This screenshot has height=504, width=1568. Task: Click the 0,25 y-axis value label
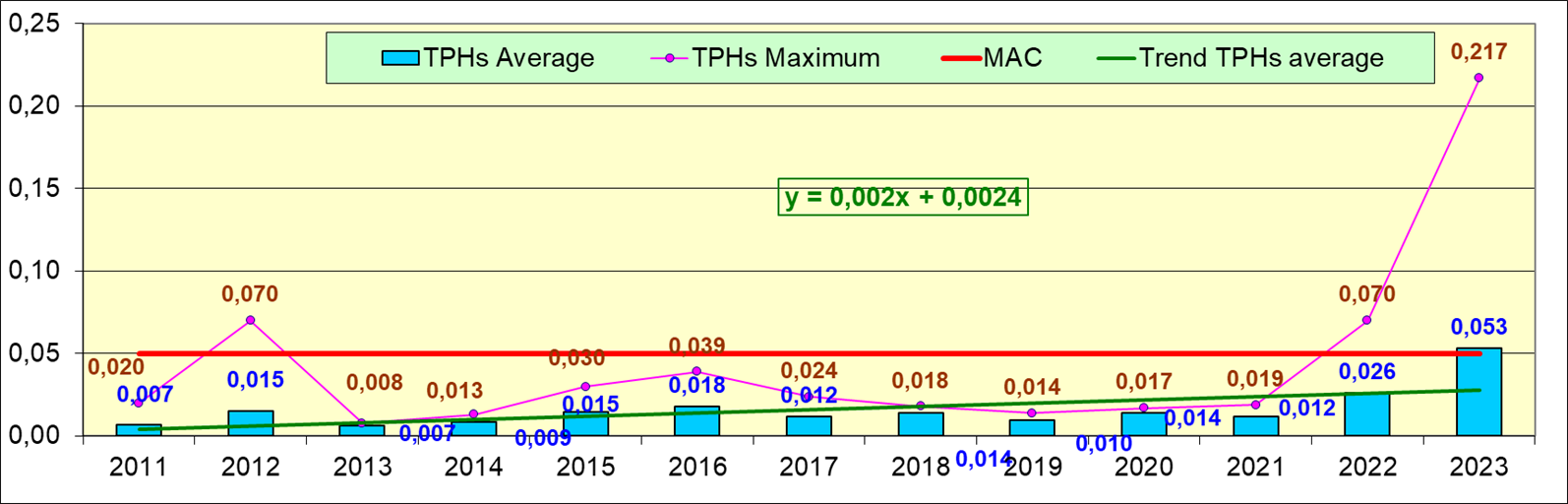tap(34, 24)
